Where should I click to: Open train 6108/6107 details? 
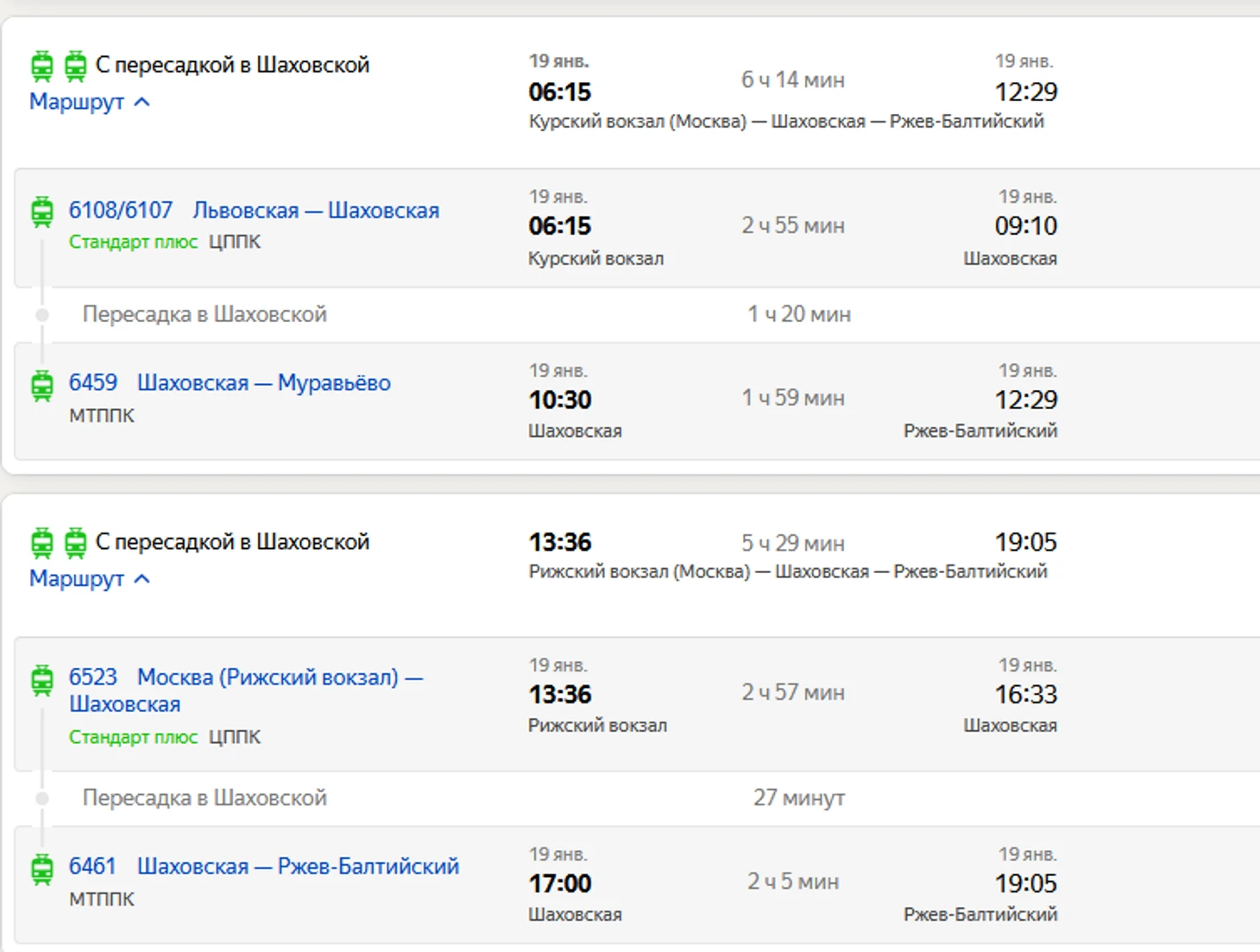tap(121, 211)
